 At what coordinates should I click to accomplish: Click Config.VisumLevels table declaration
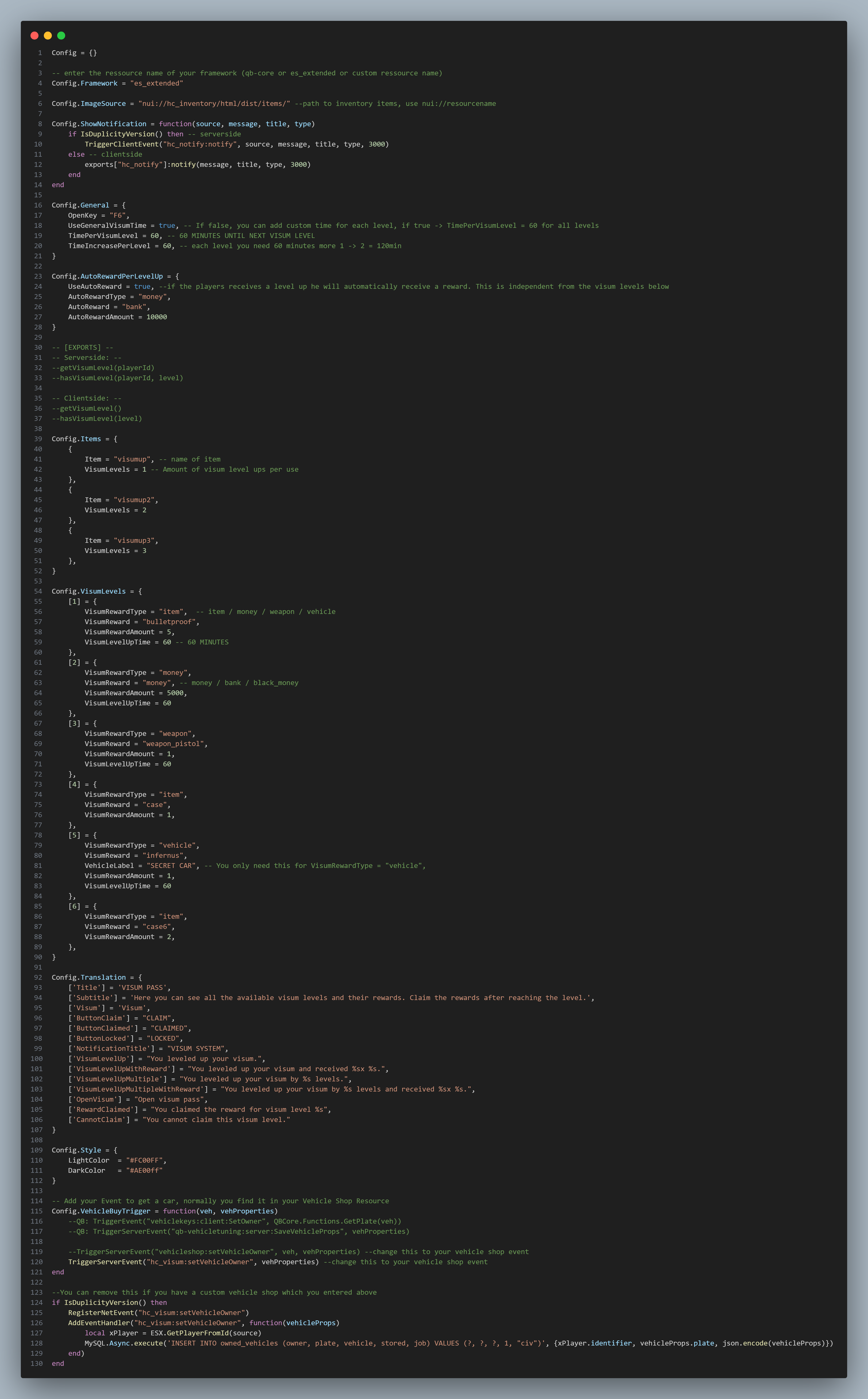click(97, 591)
